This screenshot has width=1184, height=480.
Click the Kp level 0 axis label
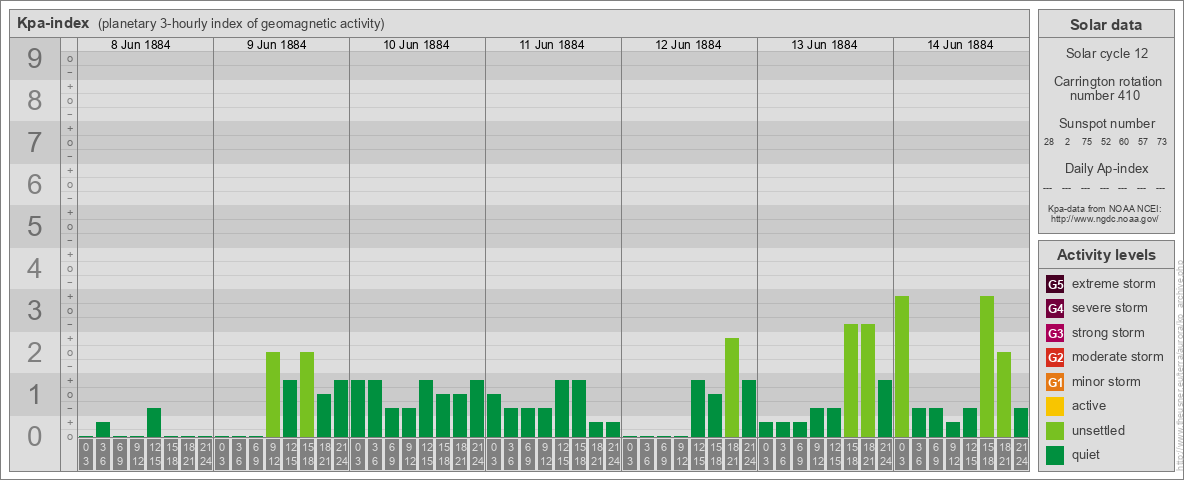[x=35, y=436]
